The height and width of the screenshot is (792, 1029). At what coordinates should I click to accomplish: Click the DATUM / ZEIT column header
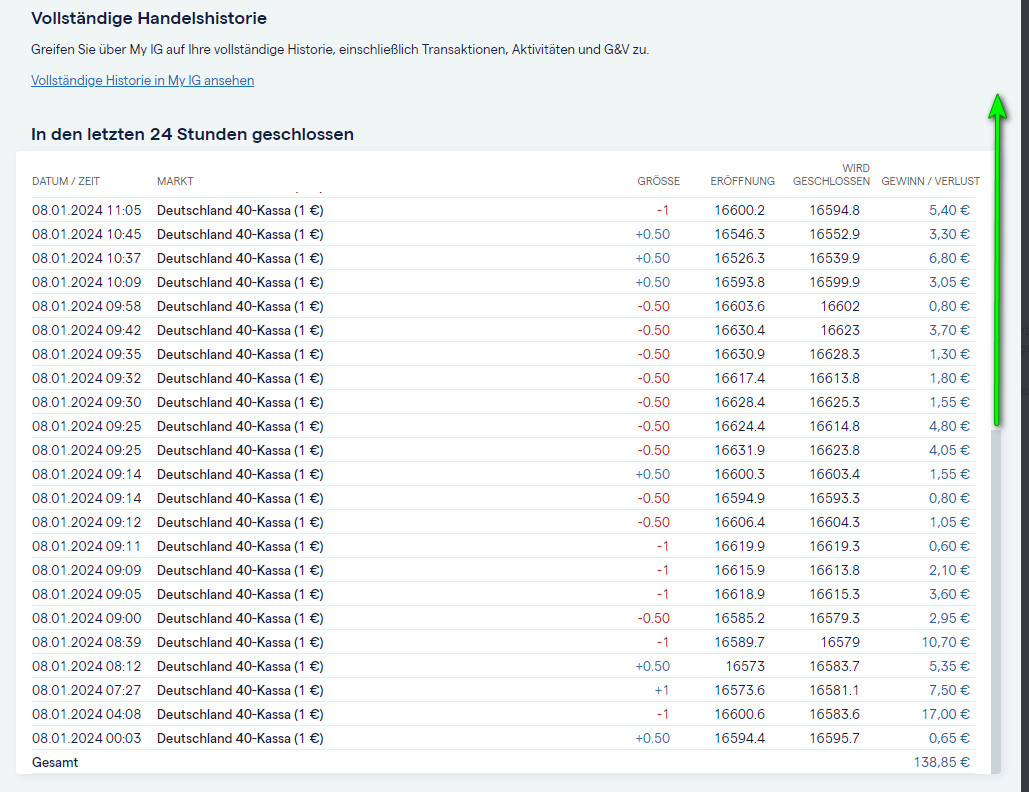coord(66,181)
